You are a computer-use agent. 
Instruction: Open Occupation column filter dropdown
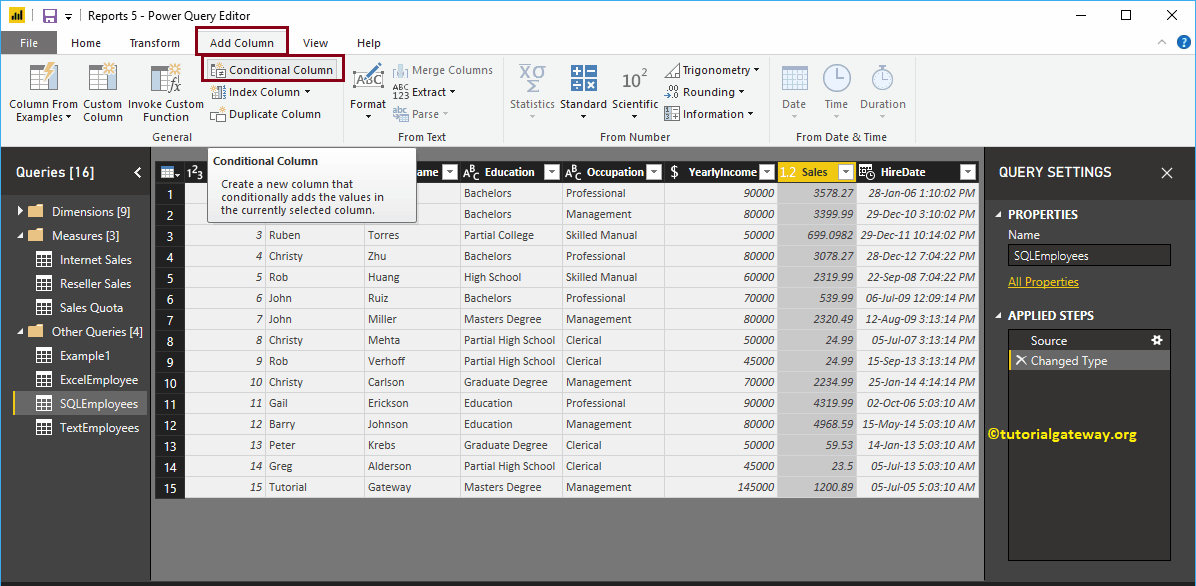pyautogui.click(x=654, y=172)
